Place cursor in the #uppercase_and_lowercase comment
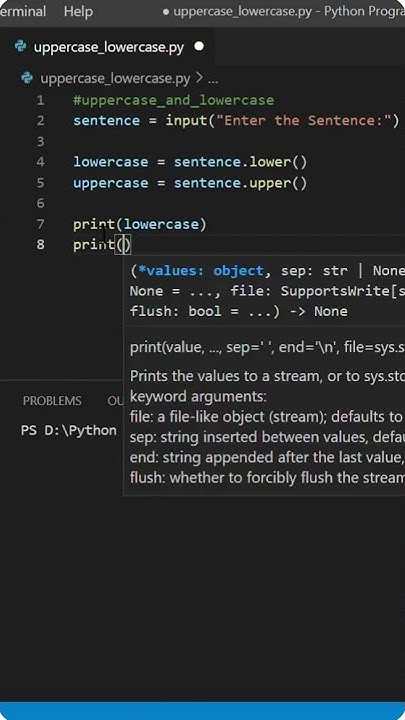Image resolution: width=405 pixels, height=720 pixels. [174, 100]
